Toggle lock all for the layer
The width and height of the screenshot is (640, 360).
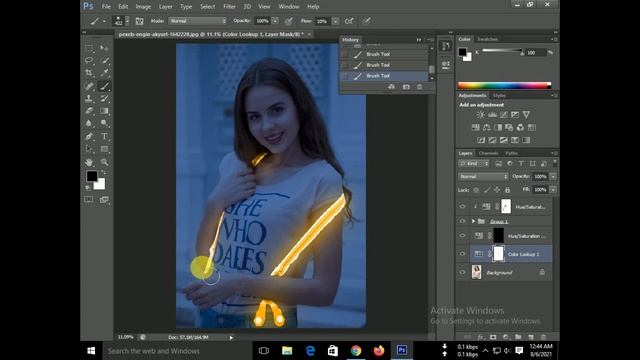tap(507, 190)
